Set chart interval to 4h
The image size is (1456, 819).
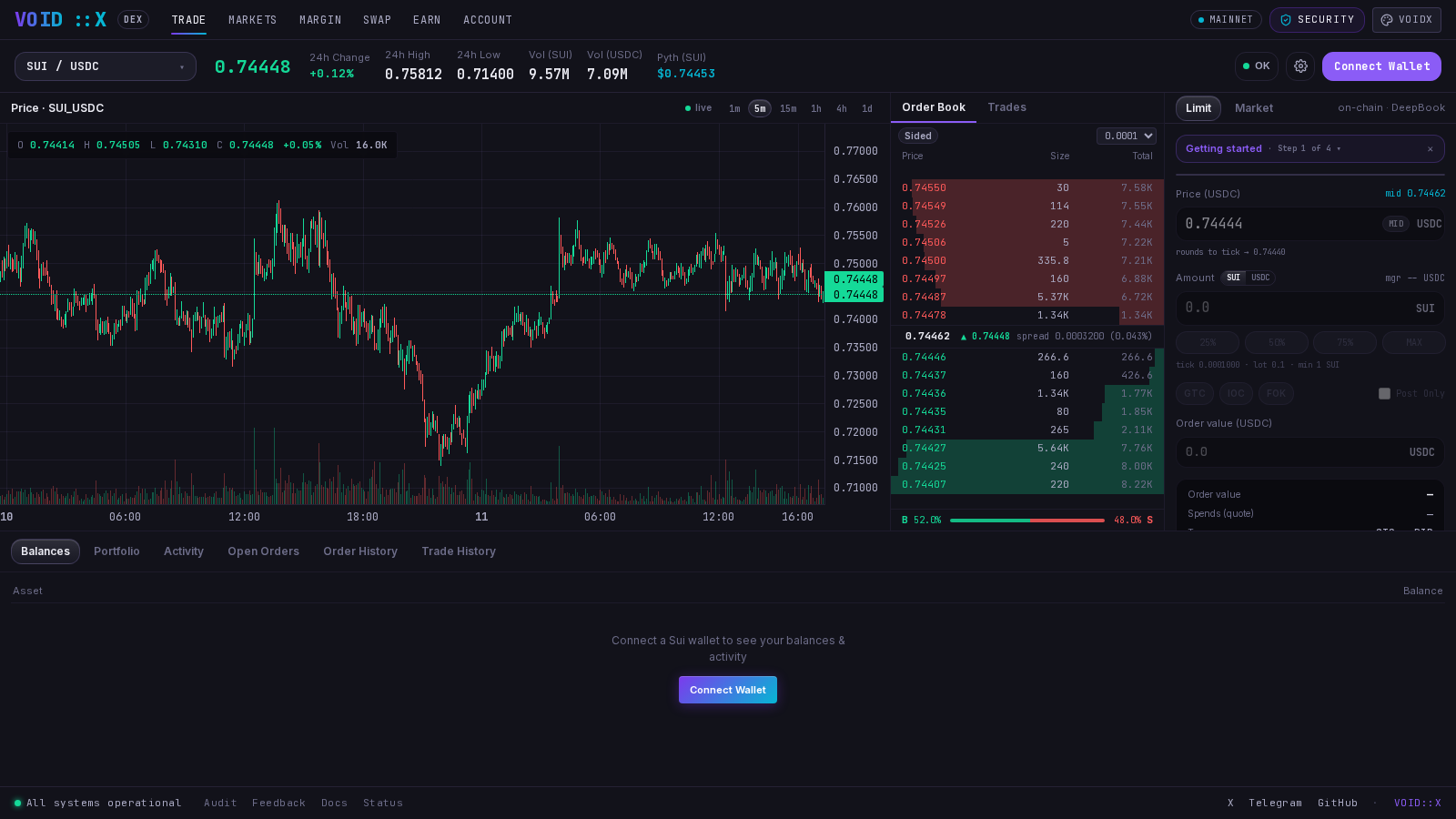click(842, 108)
